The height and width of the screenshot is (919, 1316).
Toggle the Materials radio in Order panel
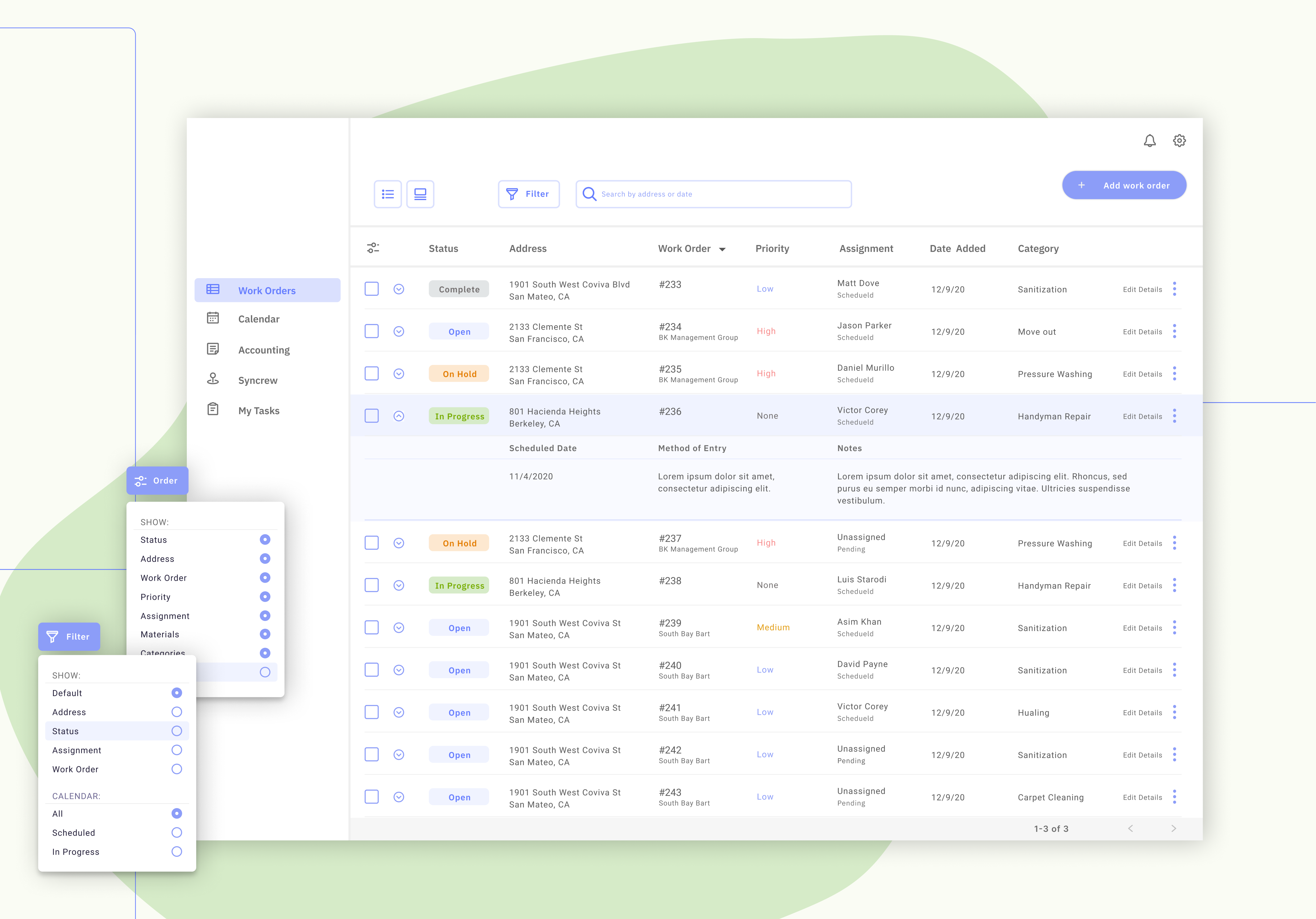[265, 634]
